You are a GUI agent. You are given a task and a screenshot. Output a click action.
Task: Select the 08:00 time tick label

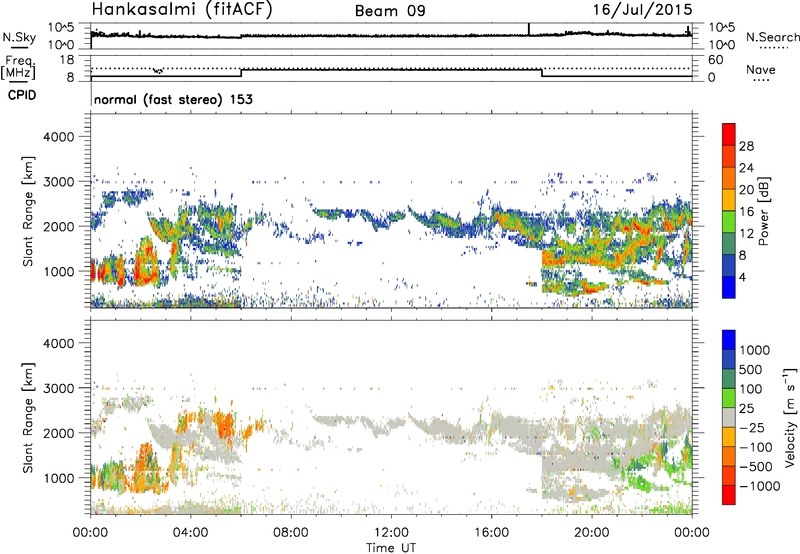point(290,533)
